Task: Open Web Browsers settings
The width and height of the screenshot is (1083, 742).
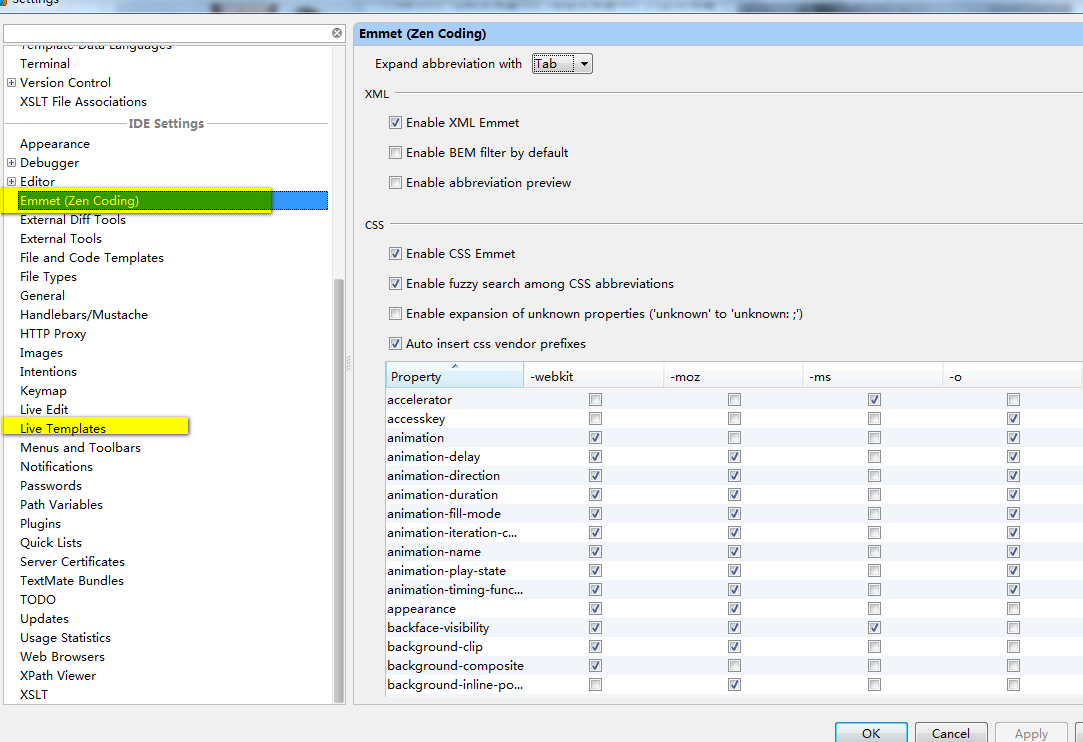Action: [62, 656]
